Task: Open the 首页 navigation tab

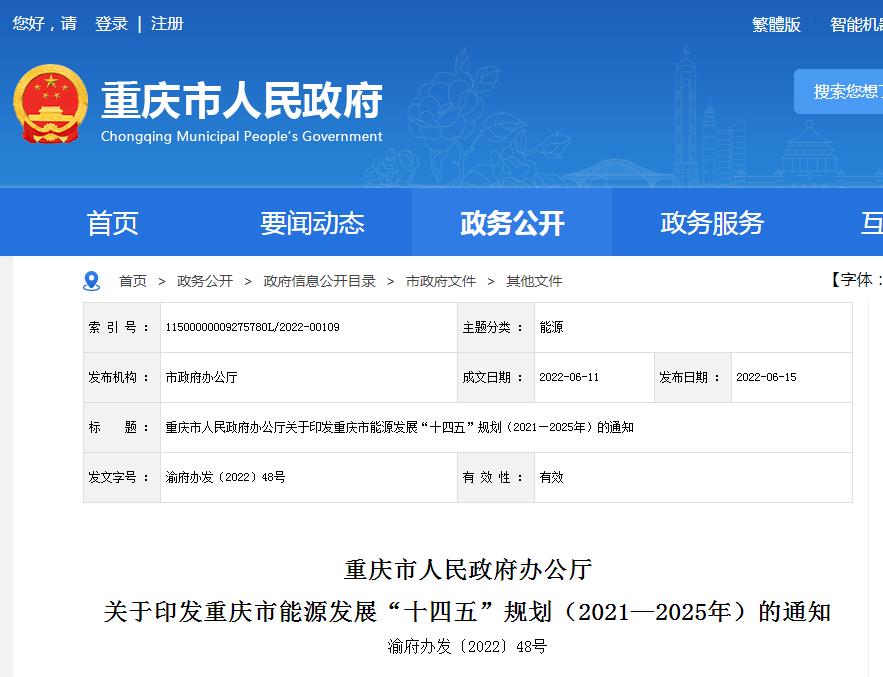Action: click(112, 223)
